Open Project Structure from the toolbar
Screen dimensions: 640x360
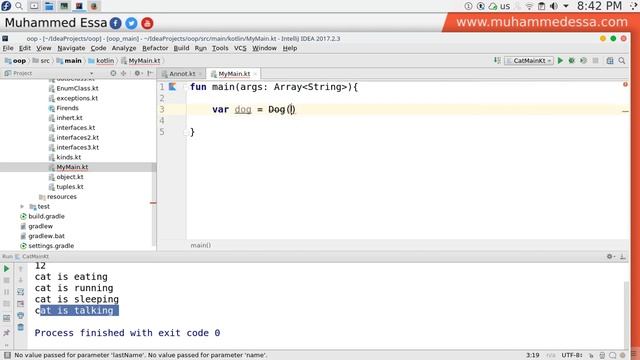(610, 60)
